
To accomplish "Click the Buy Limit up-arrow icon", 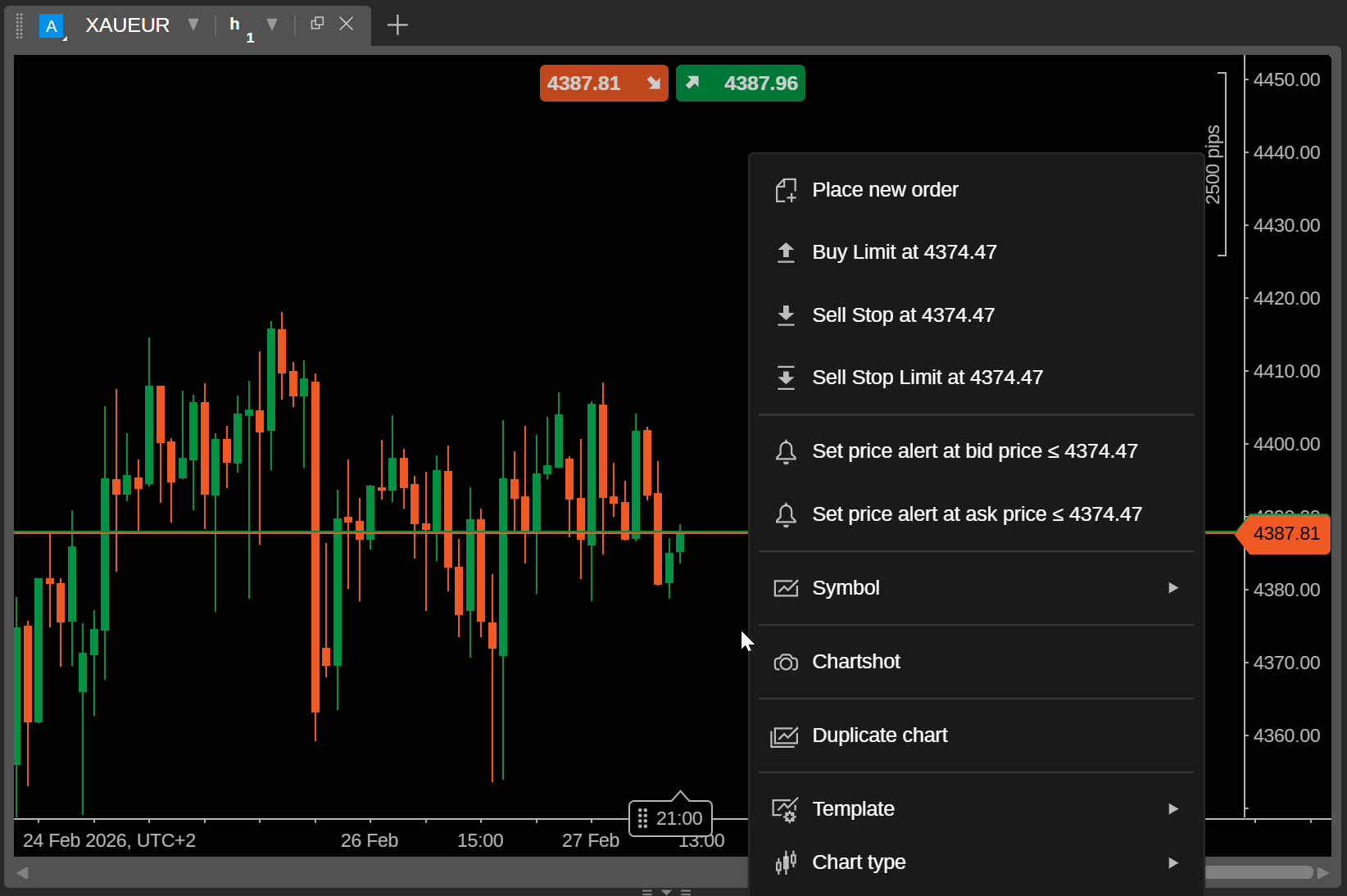I will [786, 252].
